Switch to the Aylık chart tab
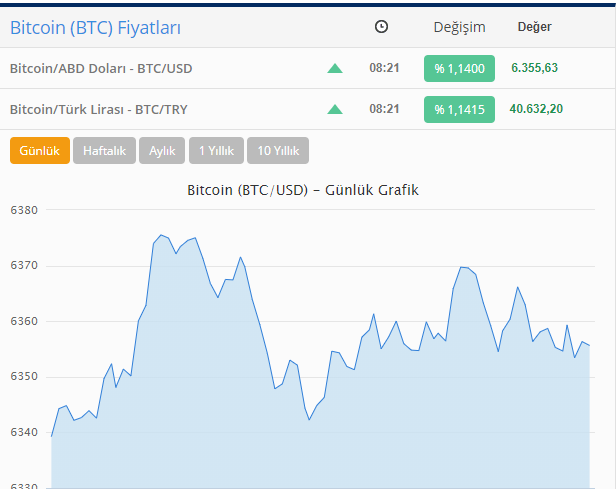Image resolution: width=616 pixels, height=489 pixels. [162, 150]
